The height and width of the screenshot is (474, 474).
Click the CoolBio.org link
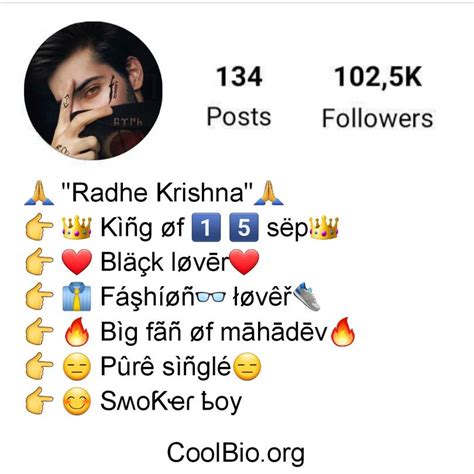235,453
